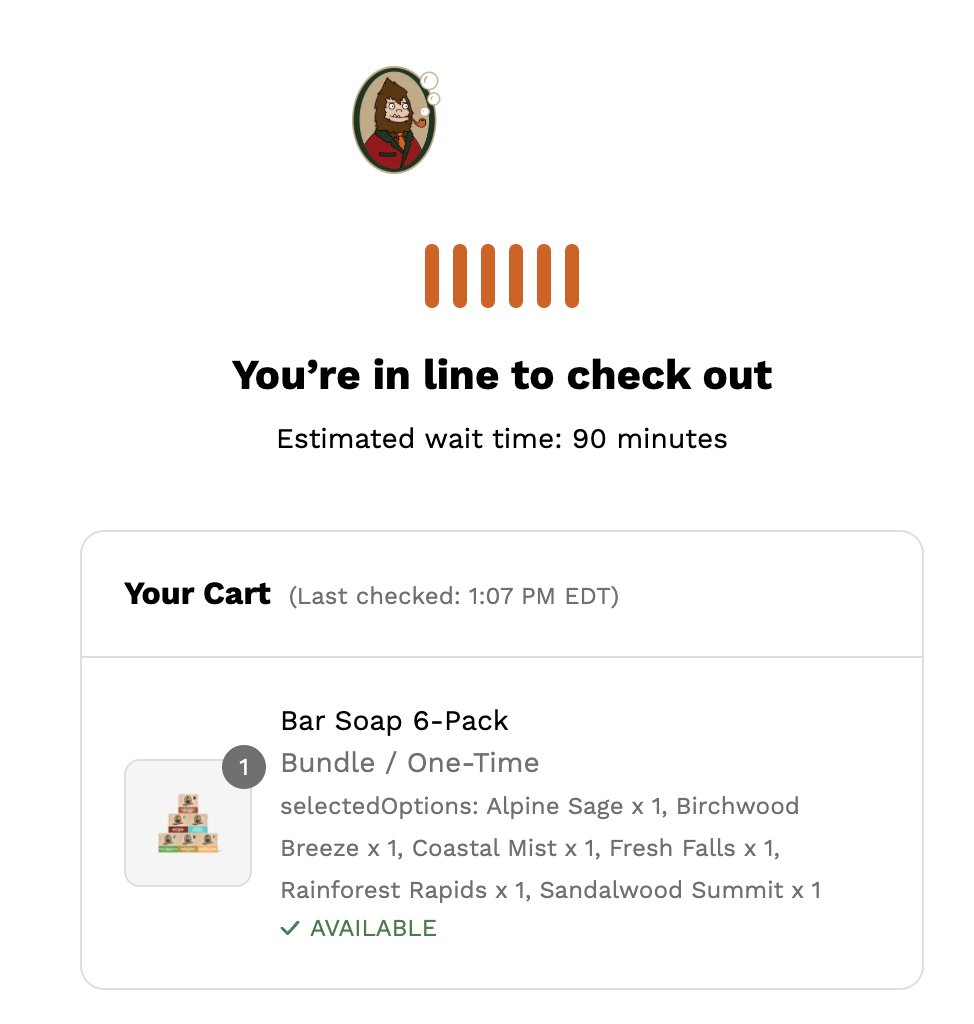Click the AVAILABLE status text
This screenshot has height=1024, width=974.
[x=373, y=929]
